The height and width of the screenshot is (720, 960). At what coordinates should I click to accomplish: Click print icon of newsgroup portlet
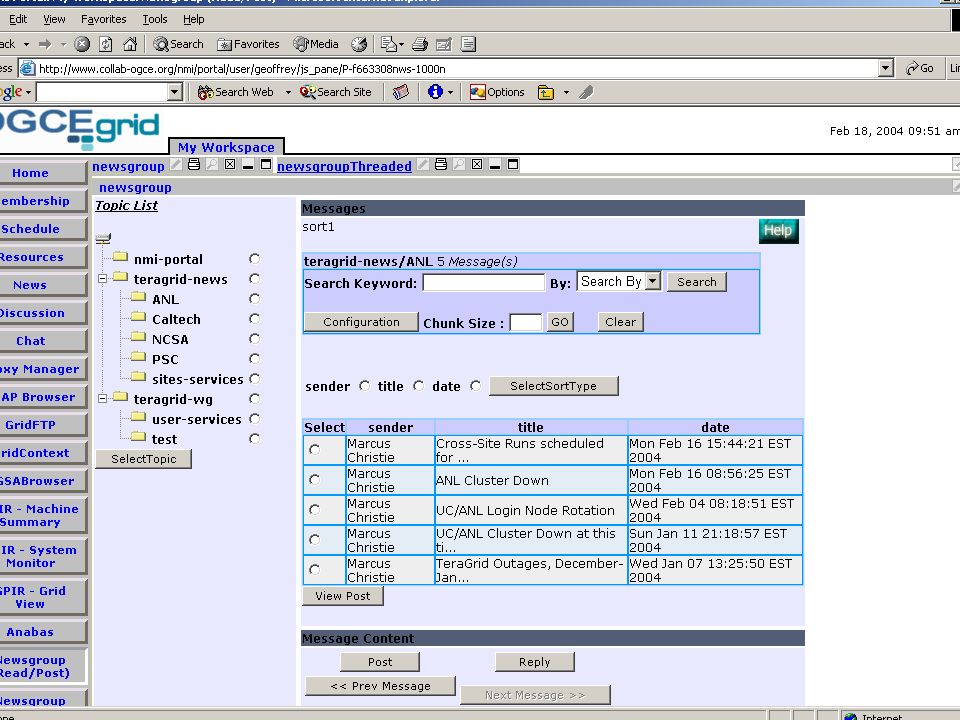(194, 164)
